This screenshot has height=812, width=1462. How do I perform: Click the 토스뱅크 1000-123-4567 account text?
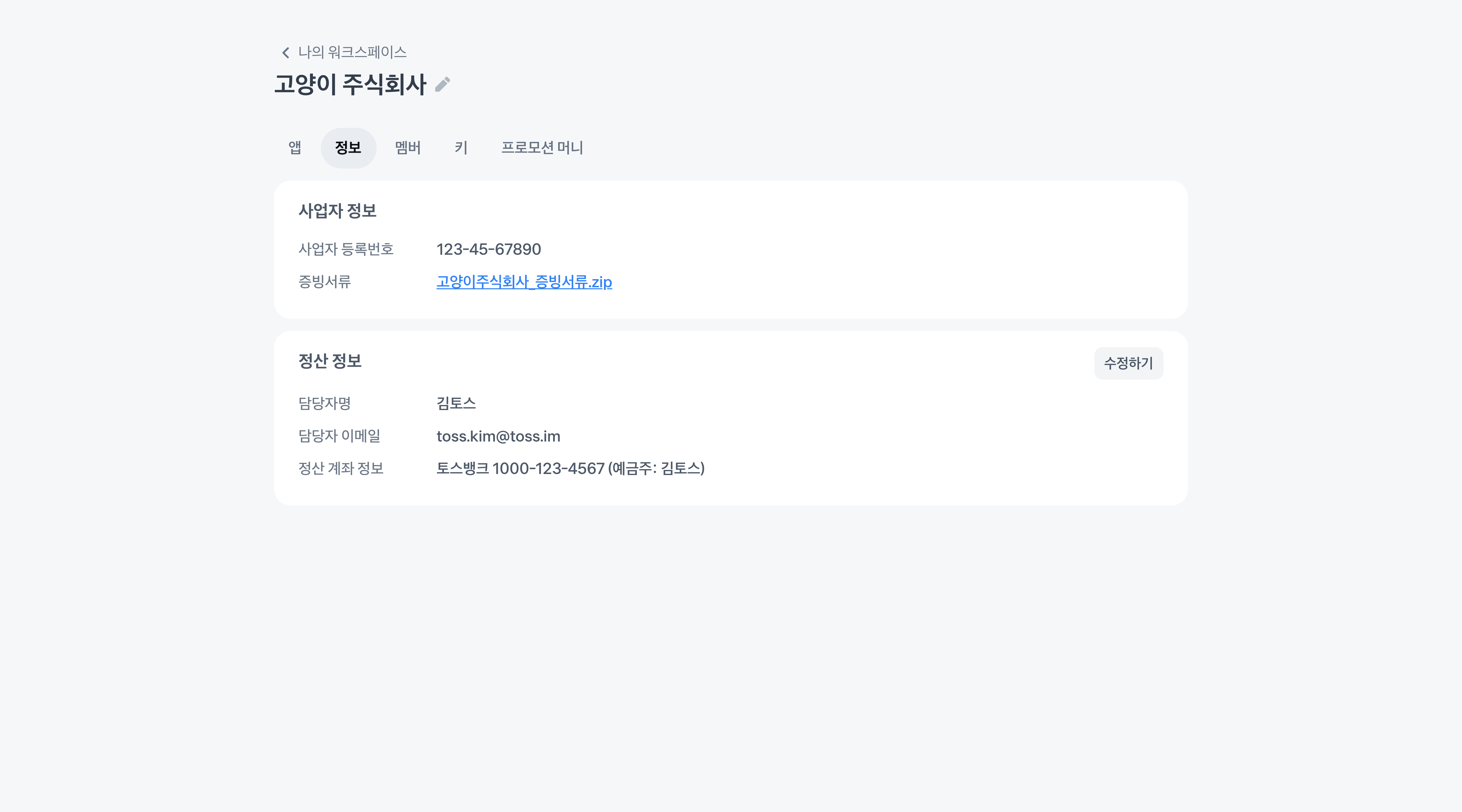tap(570, 469)
